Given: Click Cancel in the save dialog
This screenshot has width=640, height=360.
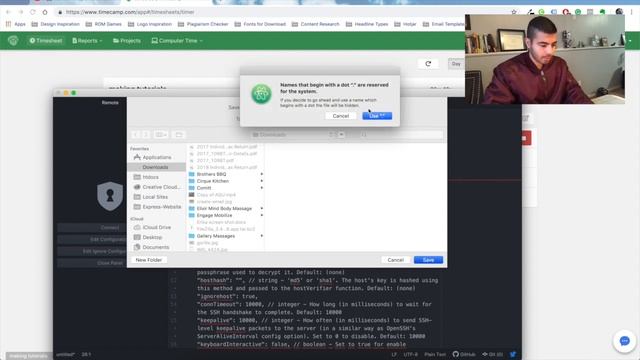Looking at the screenshot, I should tap(396, 260).
